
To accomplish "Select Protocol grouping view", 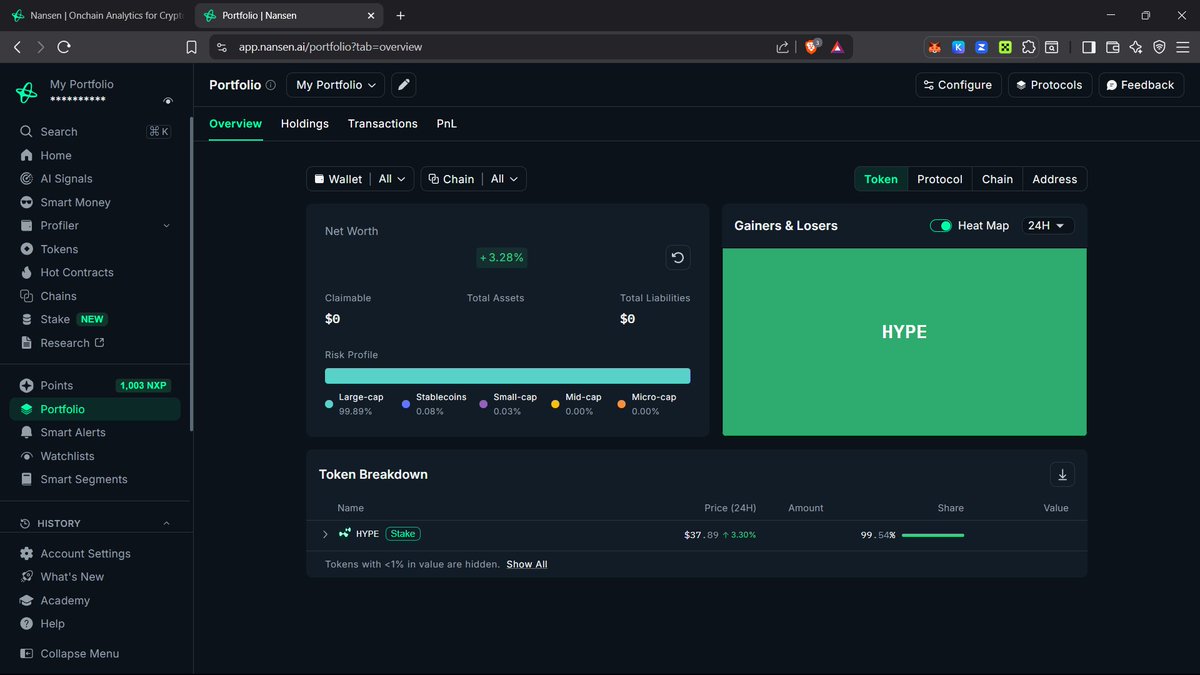I will (940, 179).
